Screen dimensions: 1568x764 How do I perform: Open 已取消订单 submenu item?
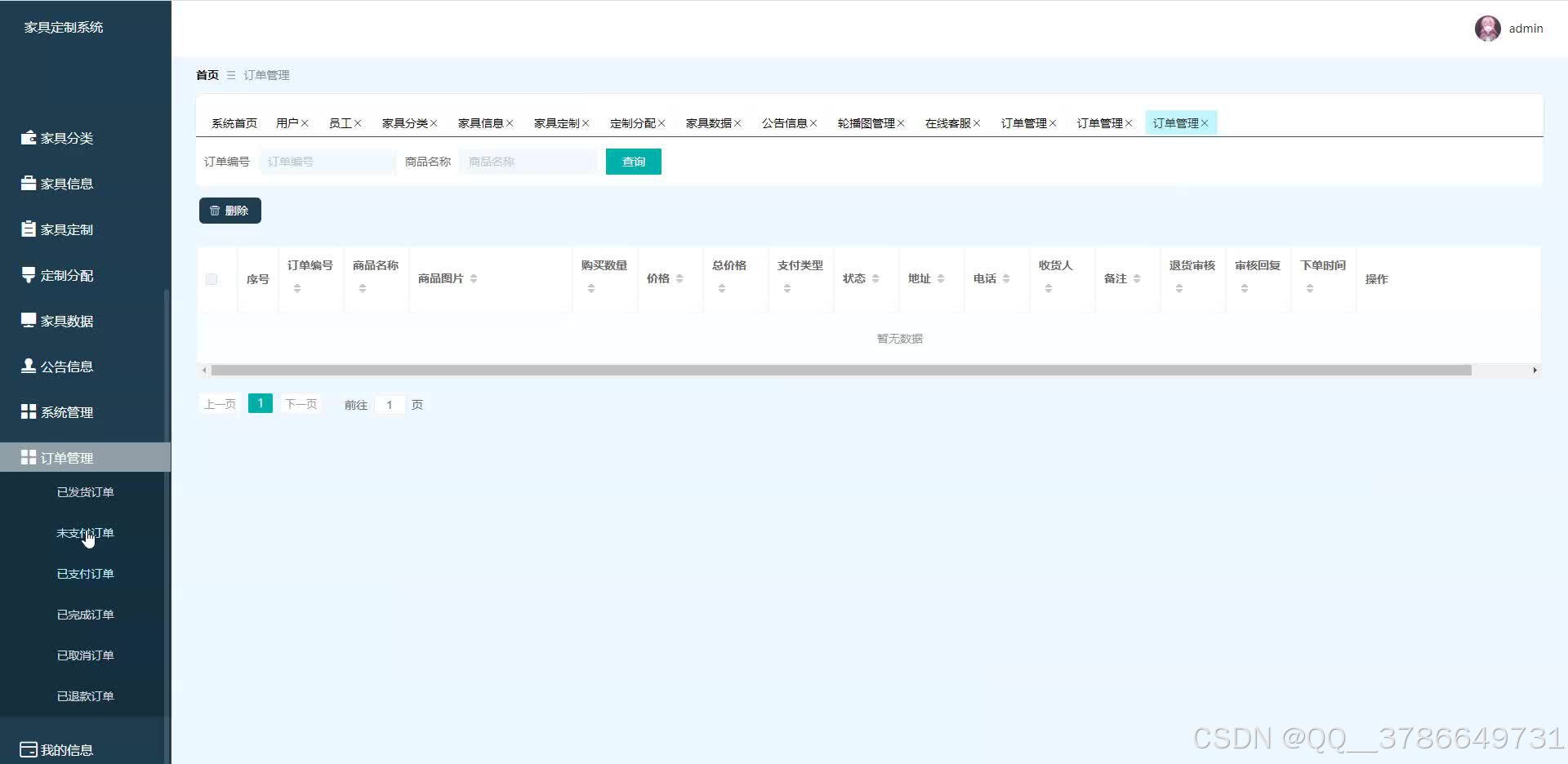[85, 655]
